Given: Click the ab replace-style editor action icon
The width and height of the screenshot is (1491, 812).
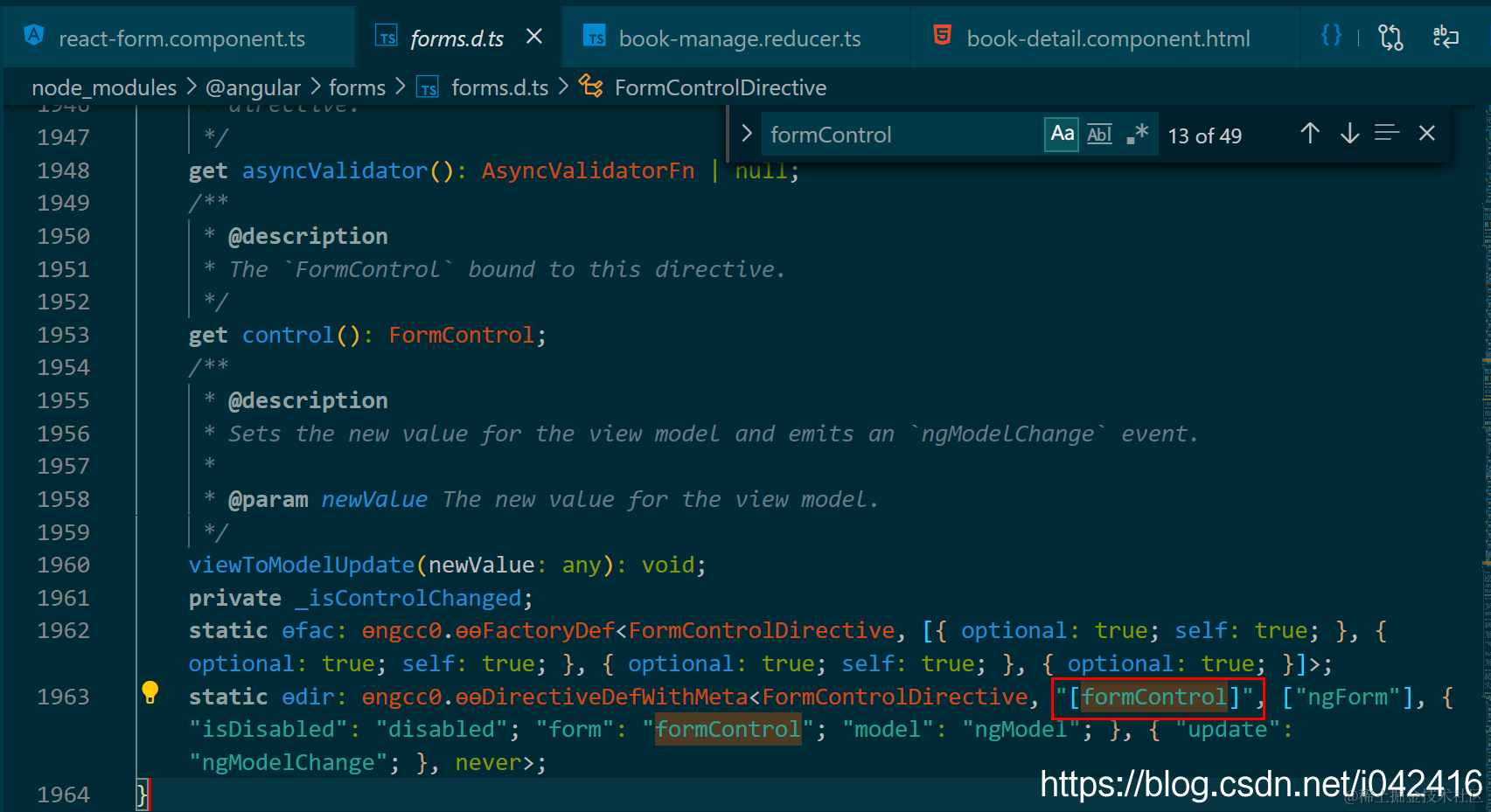Looking at the screenshot, I should (1446, 37).
